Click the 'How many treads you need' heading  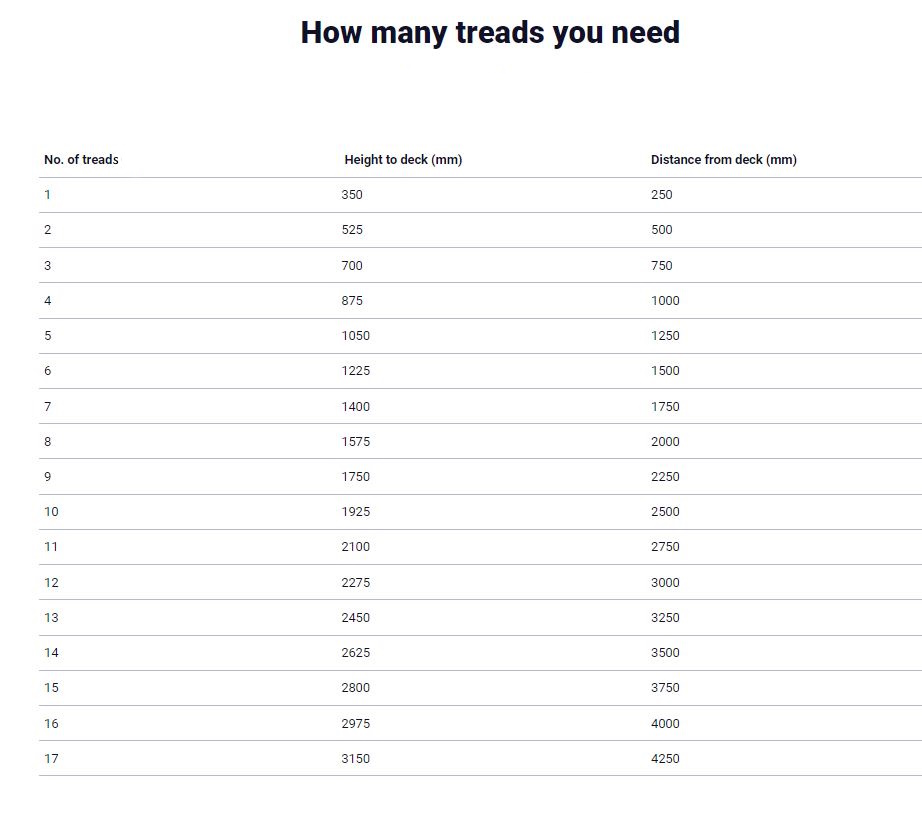[x=490, y=33]
